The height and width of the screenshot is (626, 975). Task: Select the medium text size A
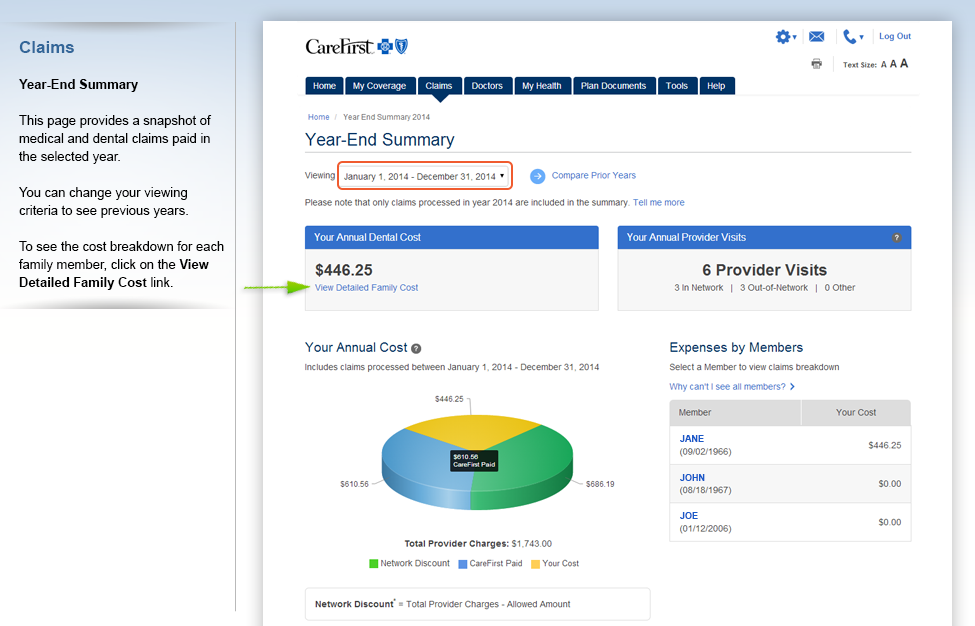click(893, 64)
